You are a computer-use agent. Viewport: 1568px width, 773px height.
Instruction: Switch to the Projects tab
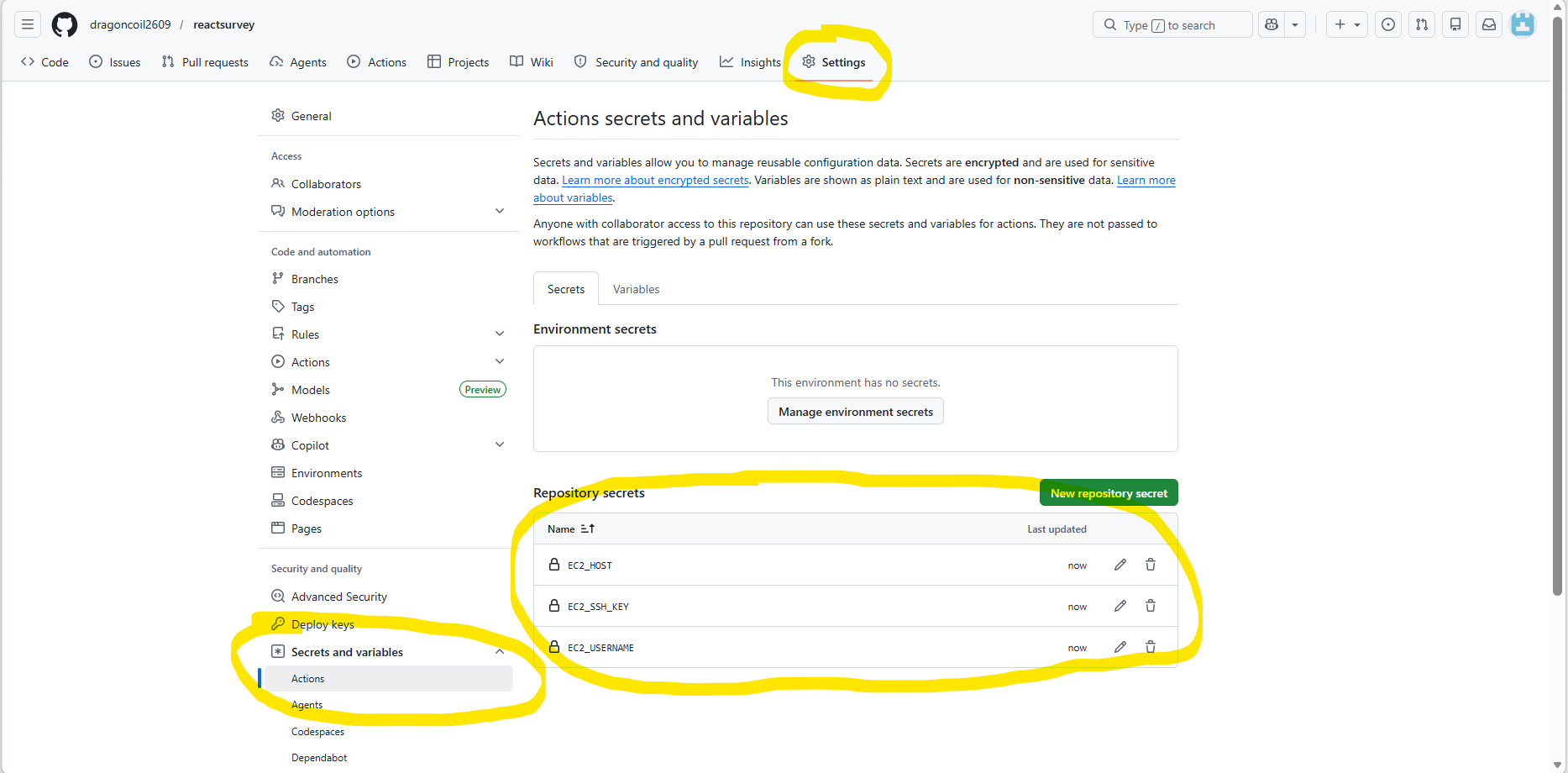pyautogui.click(x=458, y=62)
